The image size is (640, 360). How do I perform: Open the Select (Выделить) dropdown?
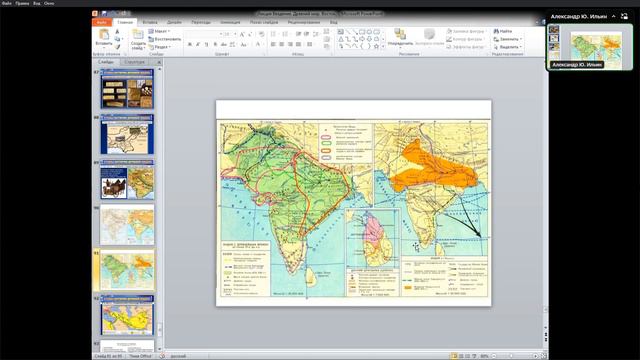(x=507, y=47)
